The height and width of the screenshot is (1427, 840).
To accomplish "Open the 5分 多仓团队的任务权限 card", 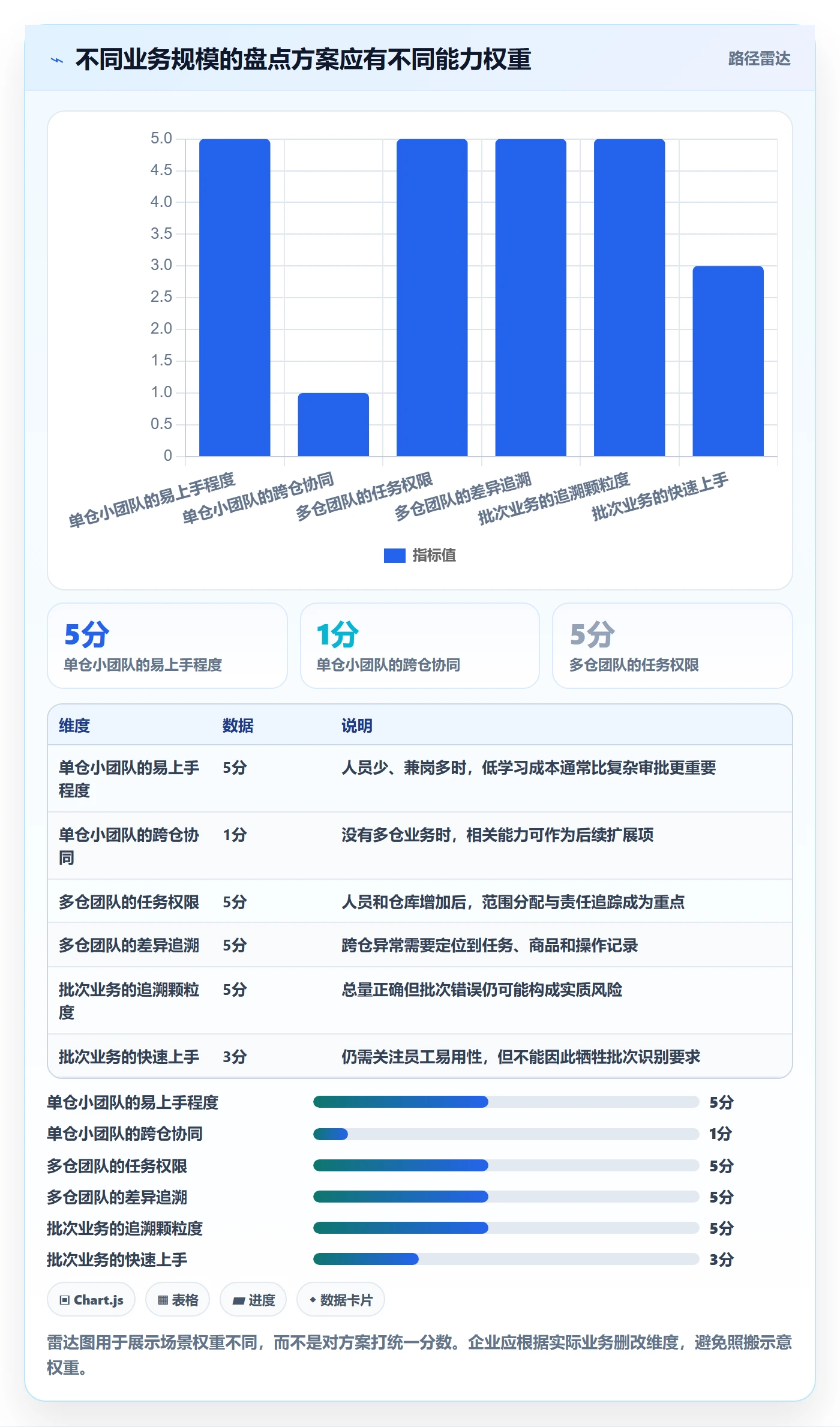I will [x=673, y=646].
